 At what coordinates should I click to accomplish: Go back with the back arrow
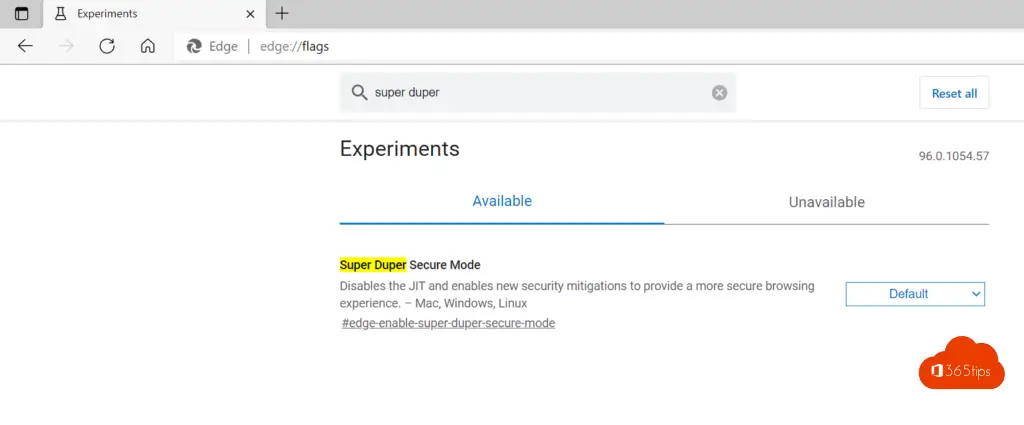point(26,46)
